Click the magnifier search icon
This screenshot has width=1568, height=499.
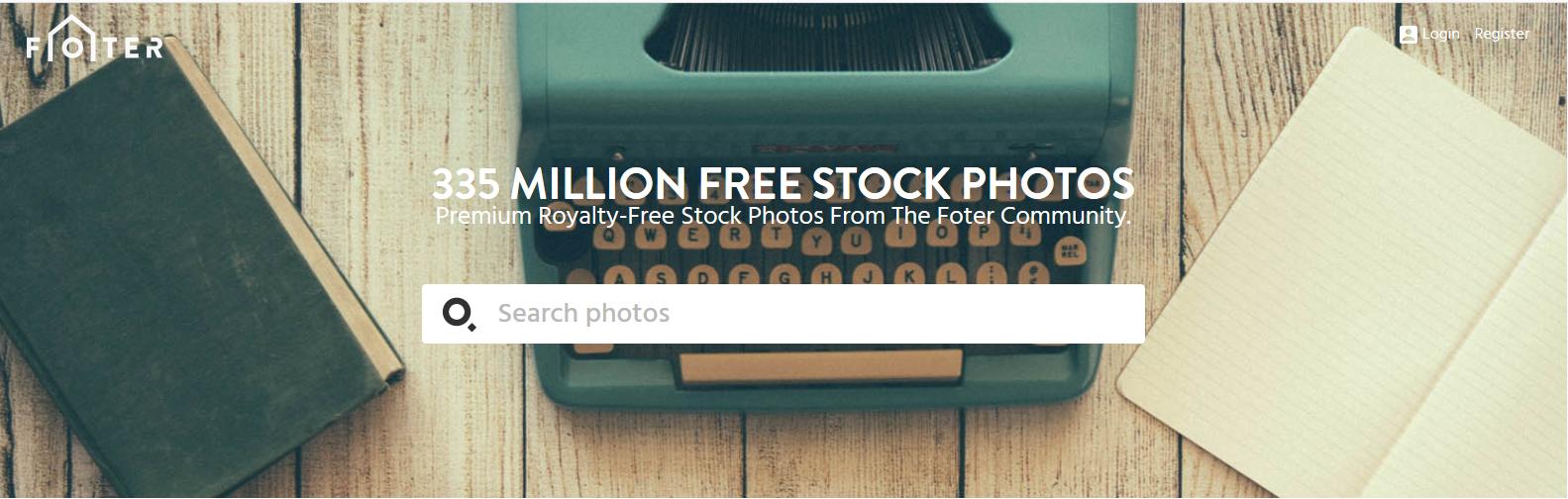tap(459, 315)
